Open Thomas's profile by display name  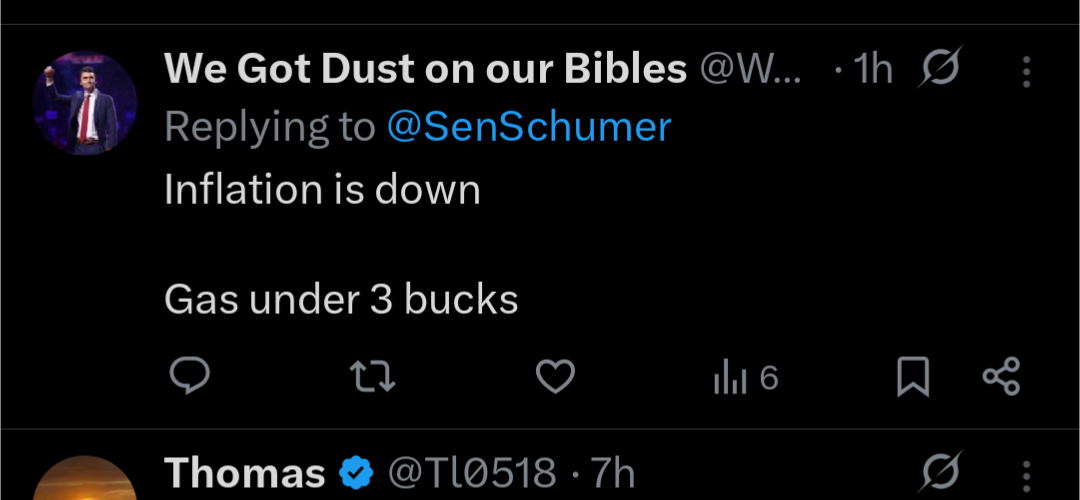(244, 473)
